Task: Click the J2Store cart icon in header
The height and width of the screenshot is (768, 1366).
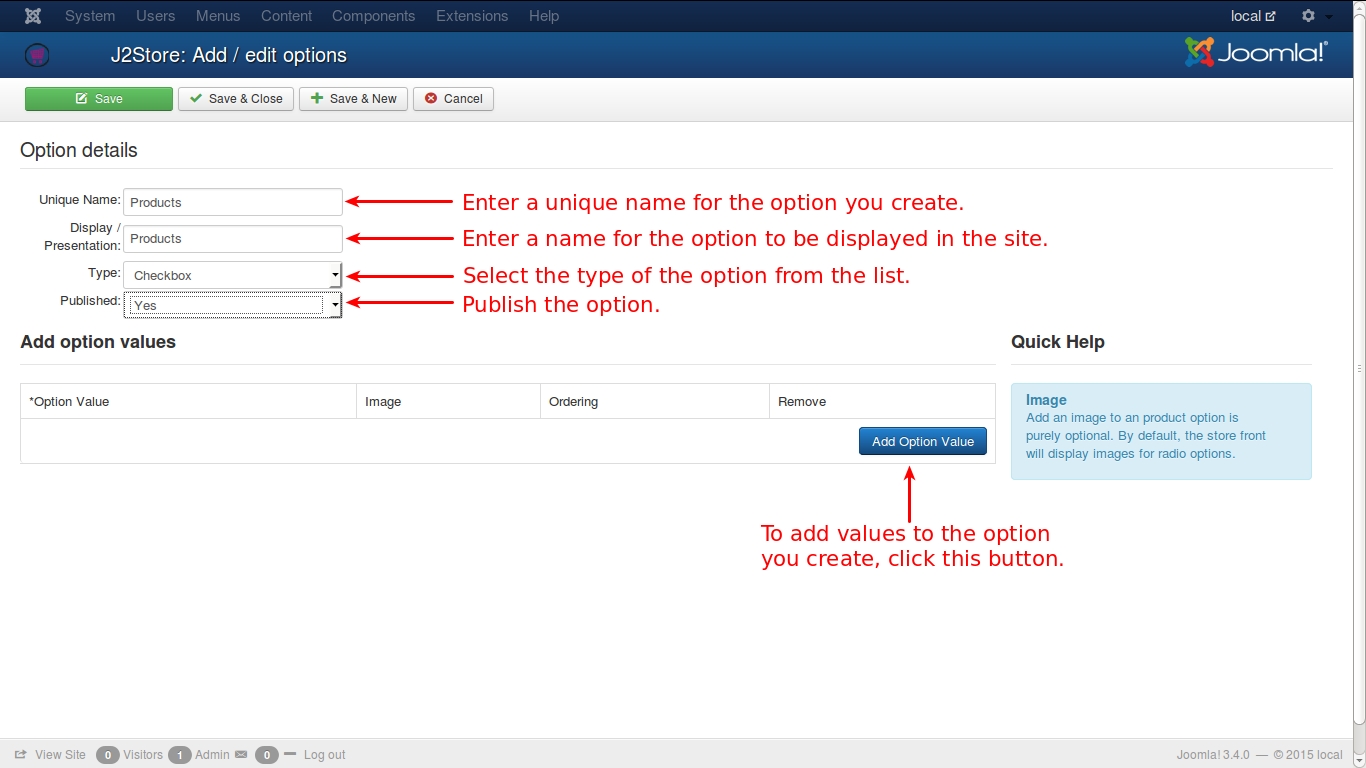Action: pyautogui.click(x=37, y=55)
